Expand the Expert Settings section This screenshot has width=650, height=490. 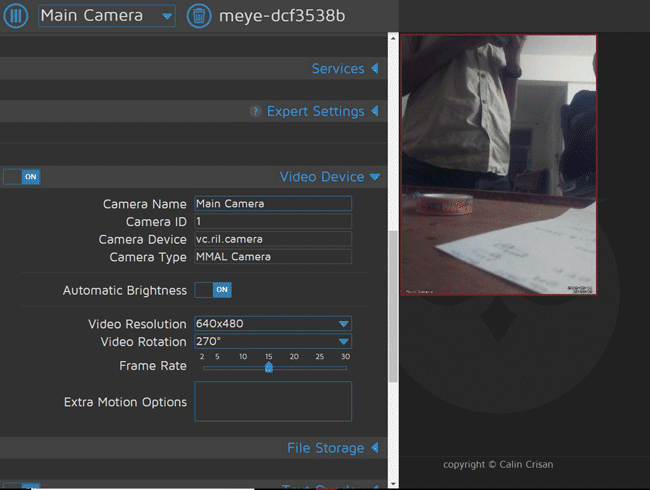coord(323,111)
